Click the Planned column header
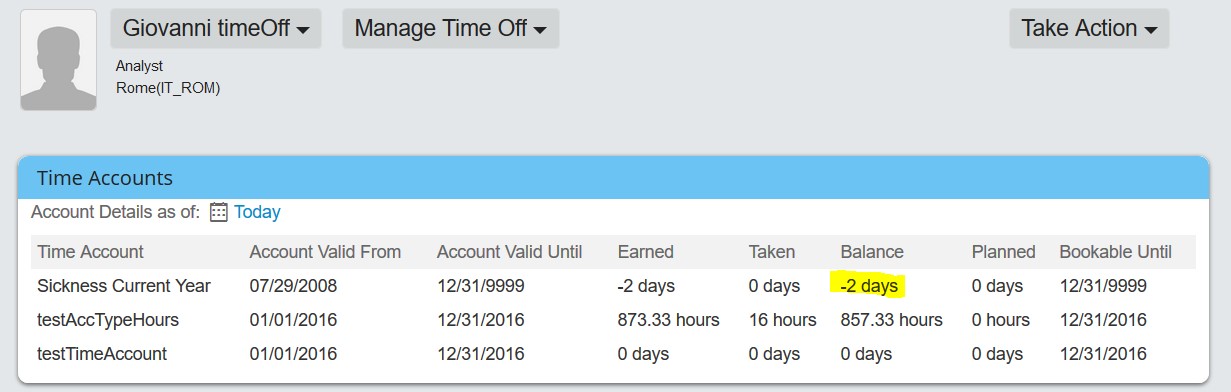 click(1004, 252)
